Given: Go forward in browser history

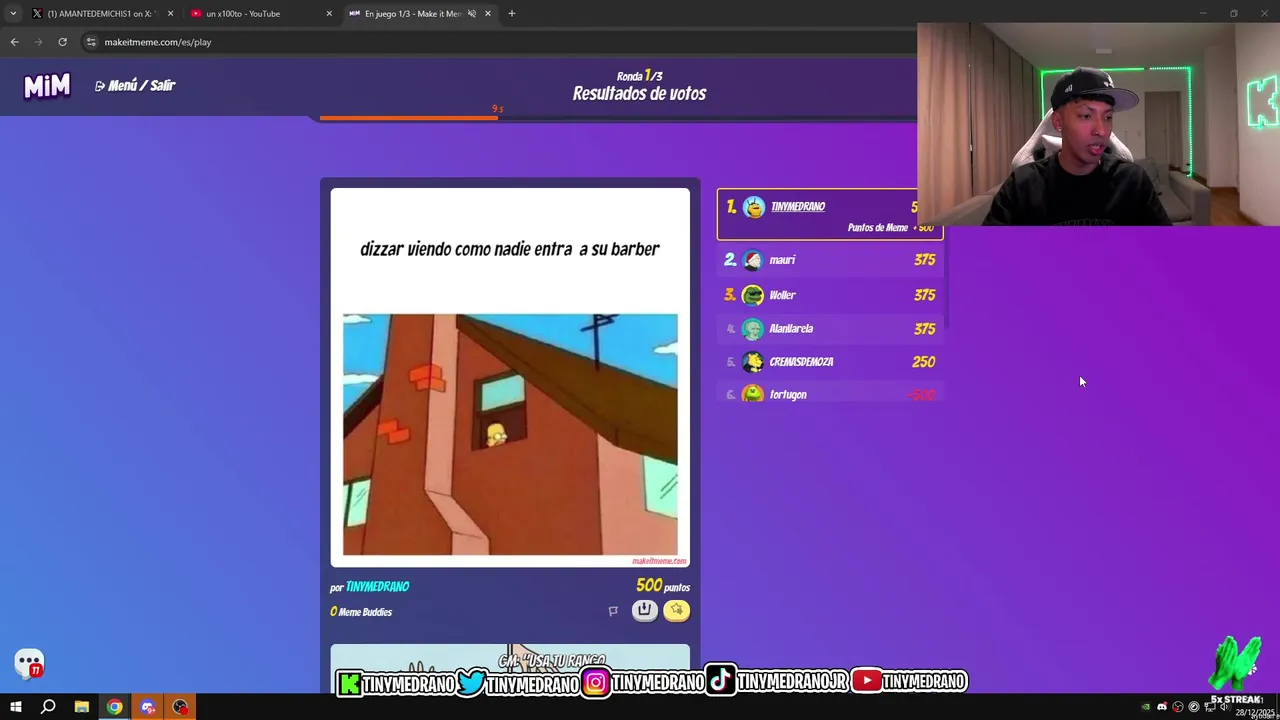Looking at the screenshot, I should click(39, 42).
